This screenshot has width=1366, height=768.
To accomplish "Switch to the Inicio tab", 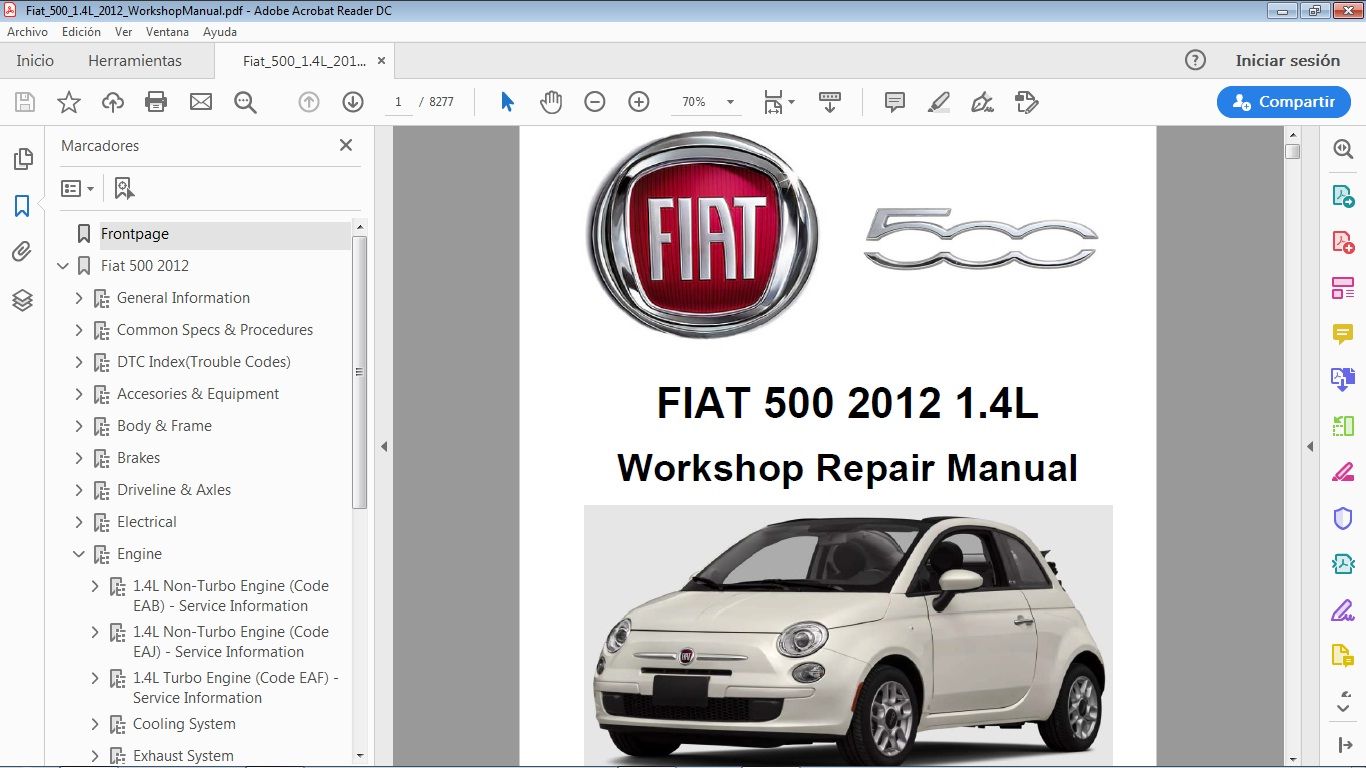I will coord(35,61).
